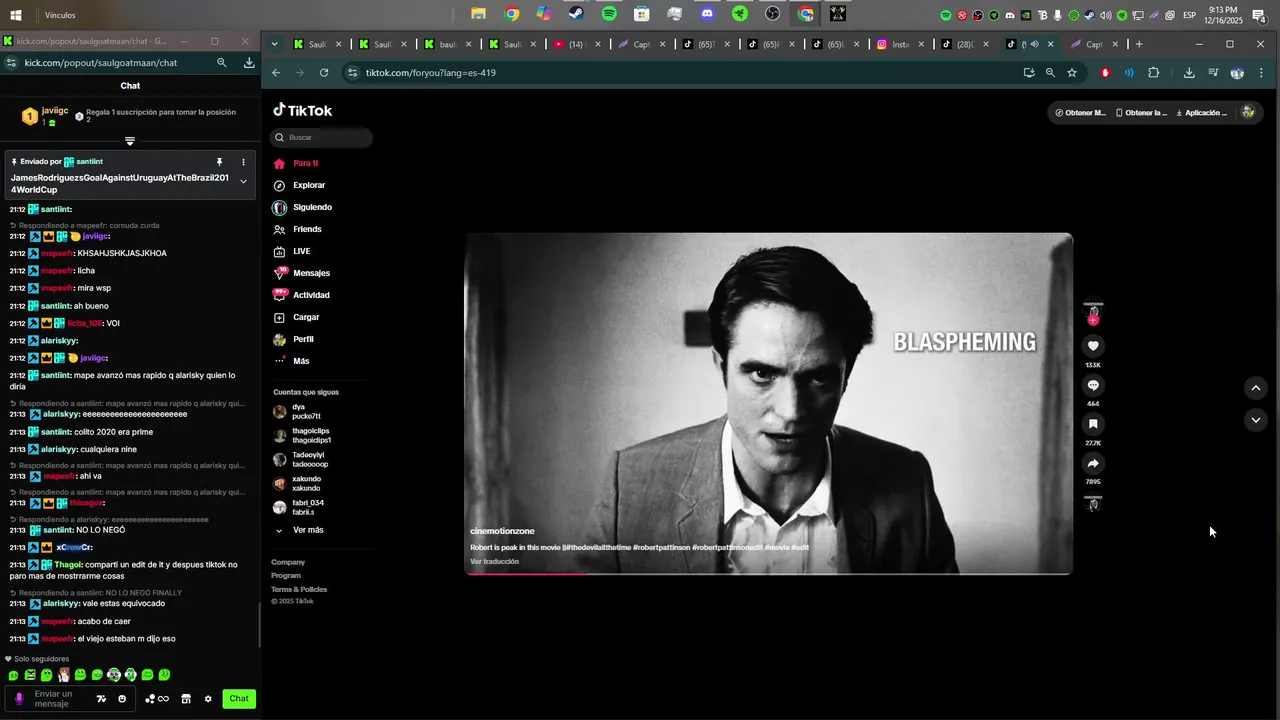Seek on the TikTok video progress bar
1280x720 pixels.
768,573
